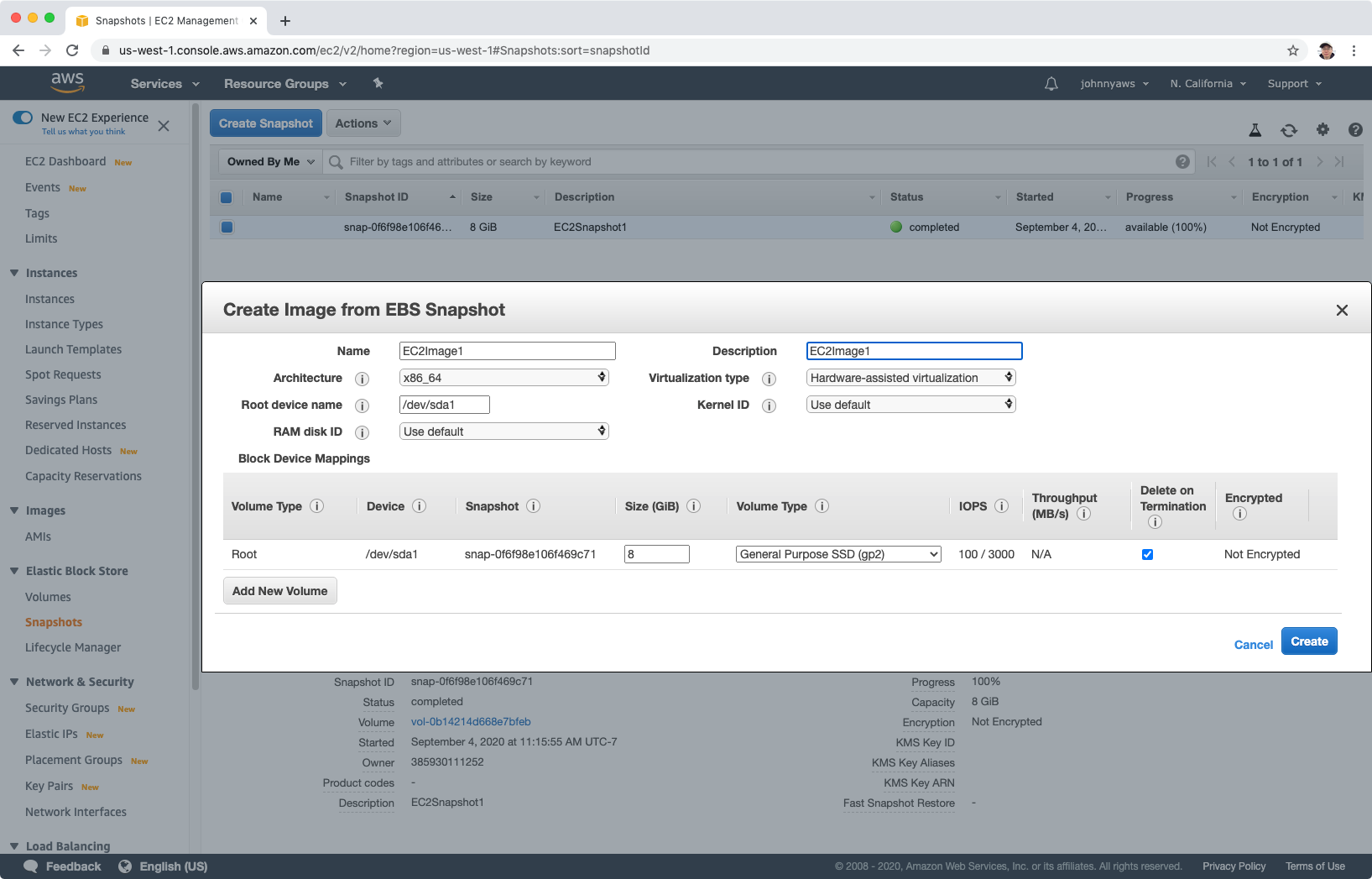Go to Volumes in sidebar
The width and height of the screenshot is (1372, 879).
(48, 597)
